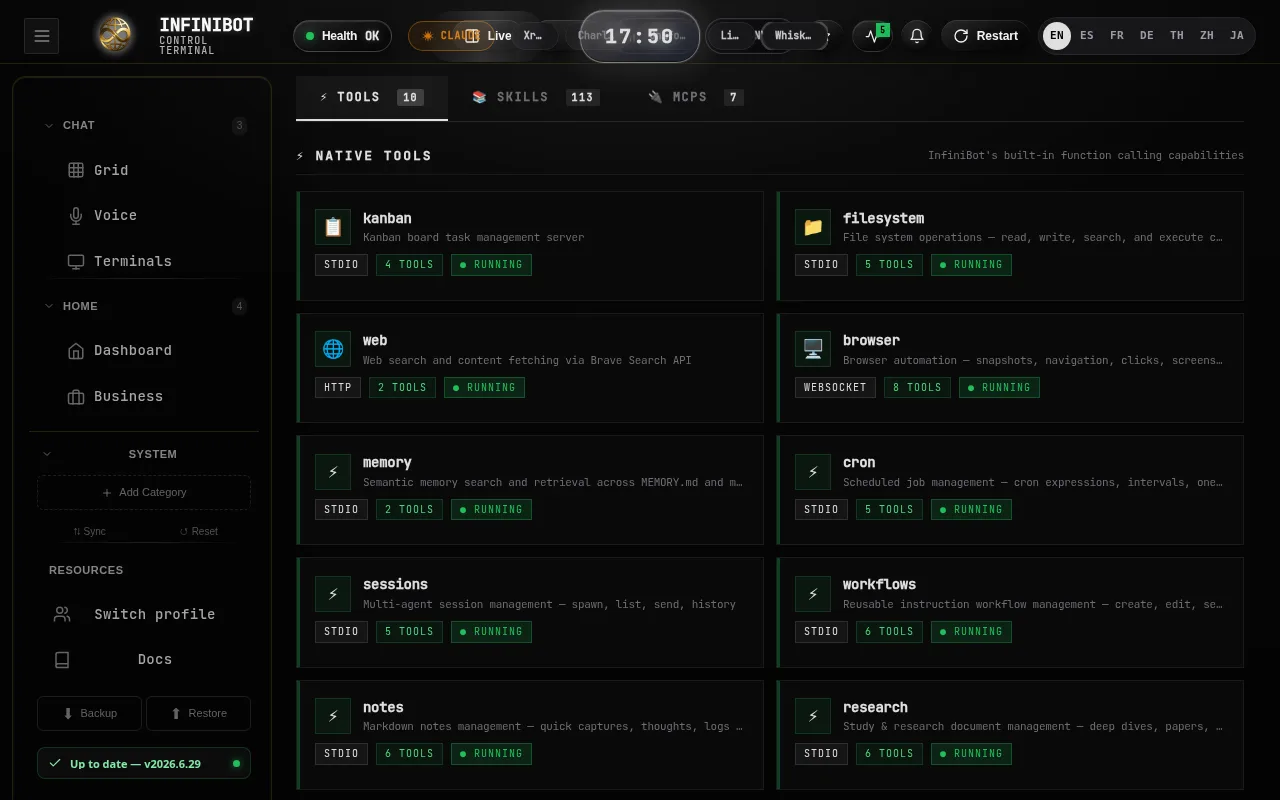Click the Restart button
1280x800 pixels.
(x=985, y=36)
